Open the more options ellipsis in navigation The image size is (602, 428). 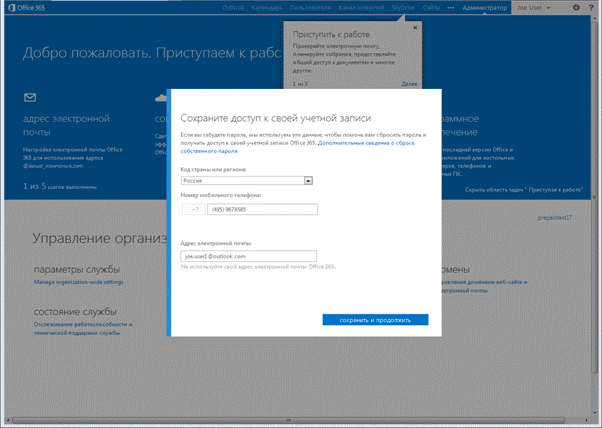coord(451,8)
